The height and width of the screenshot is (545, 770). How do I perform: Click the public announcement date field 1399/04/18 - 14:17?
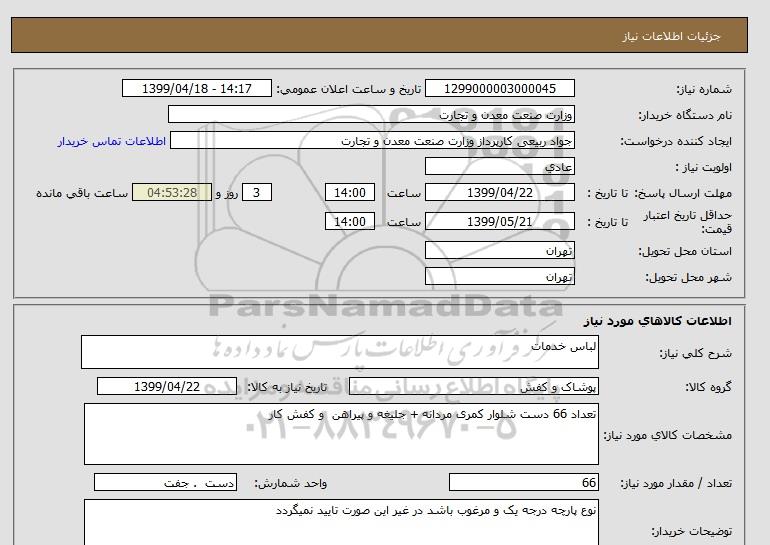pyautogui.click(x=196, y=88)
